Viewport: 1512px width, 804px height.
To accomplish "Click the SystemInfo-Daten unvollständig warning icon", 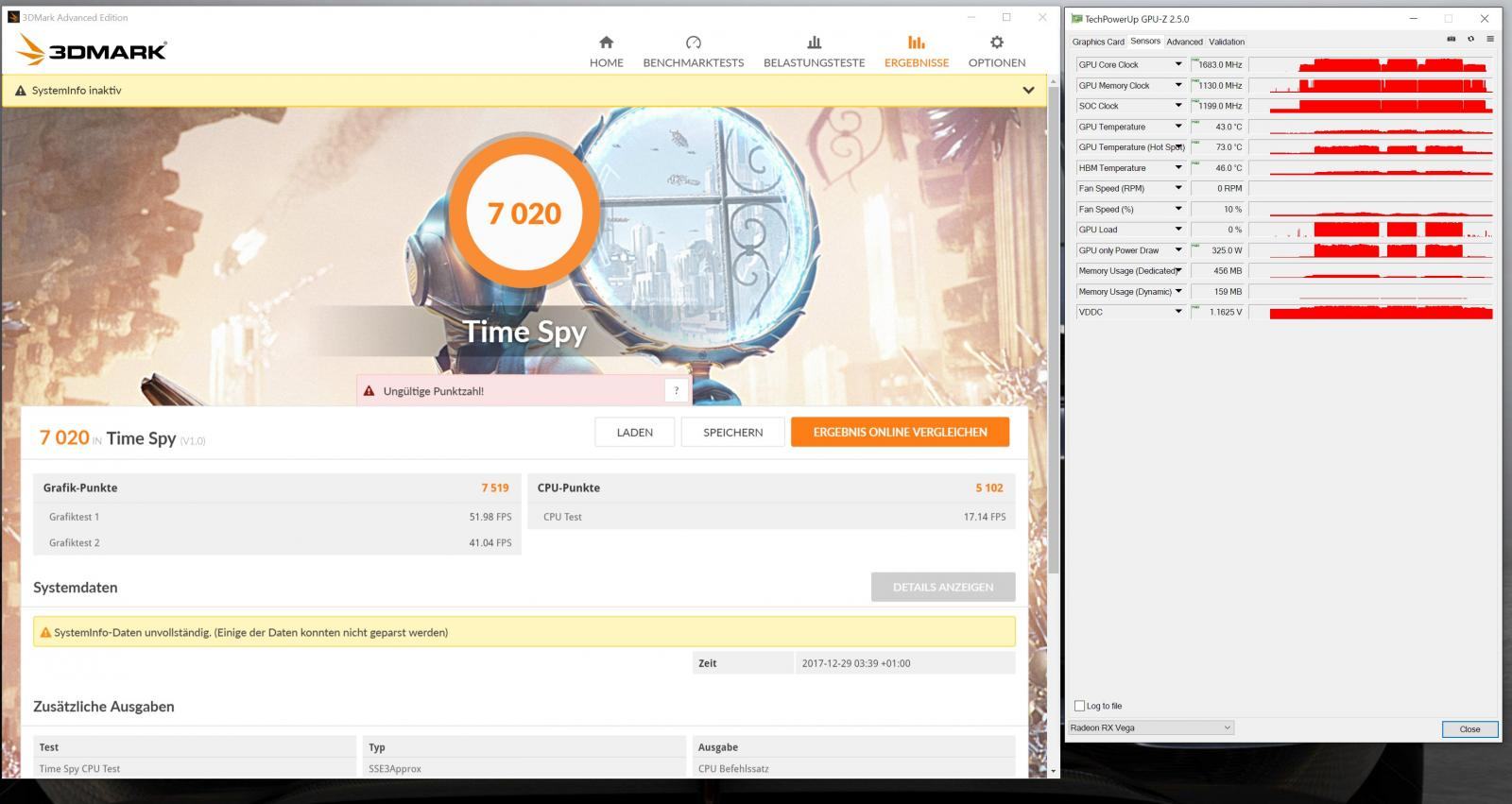I will coord(45,632).
